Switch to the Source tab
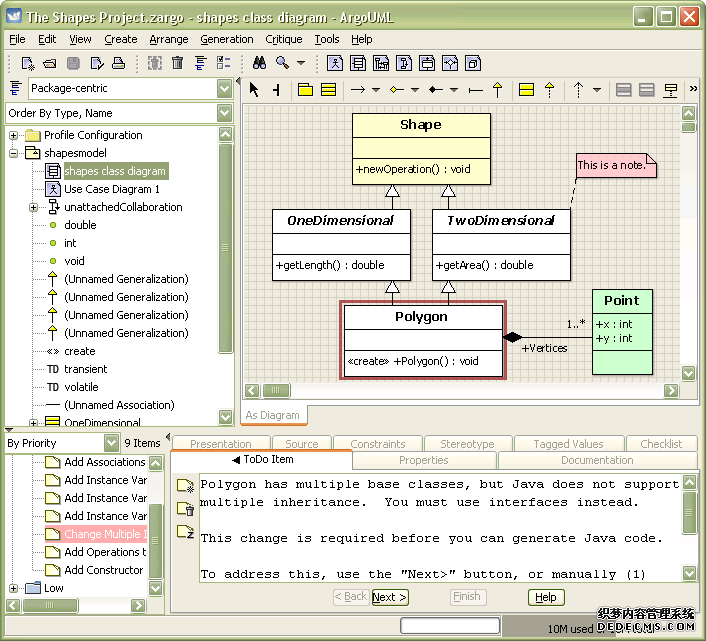 (x=302, y=444)
